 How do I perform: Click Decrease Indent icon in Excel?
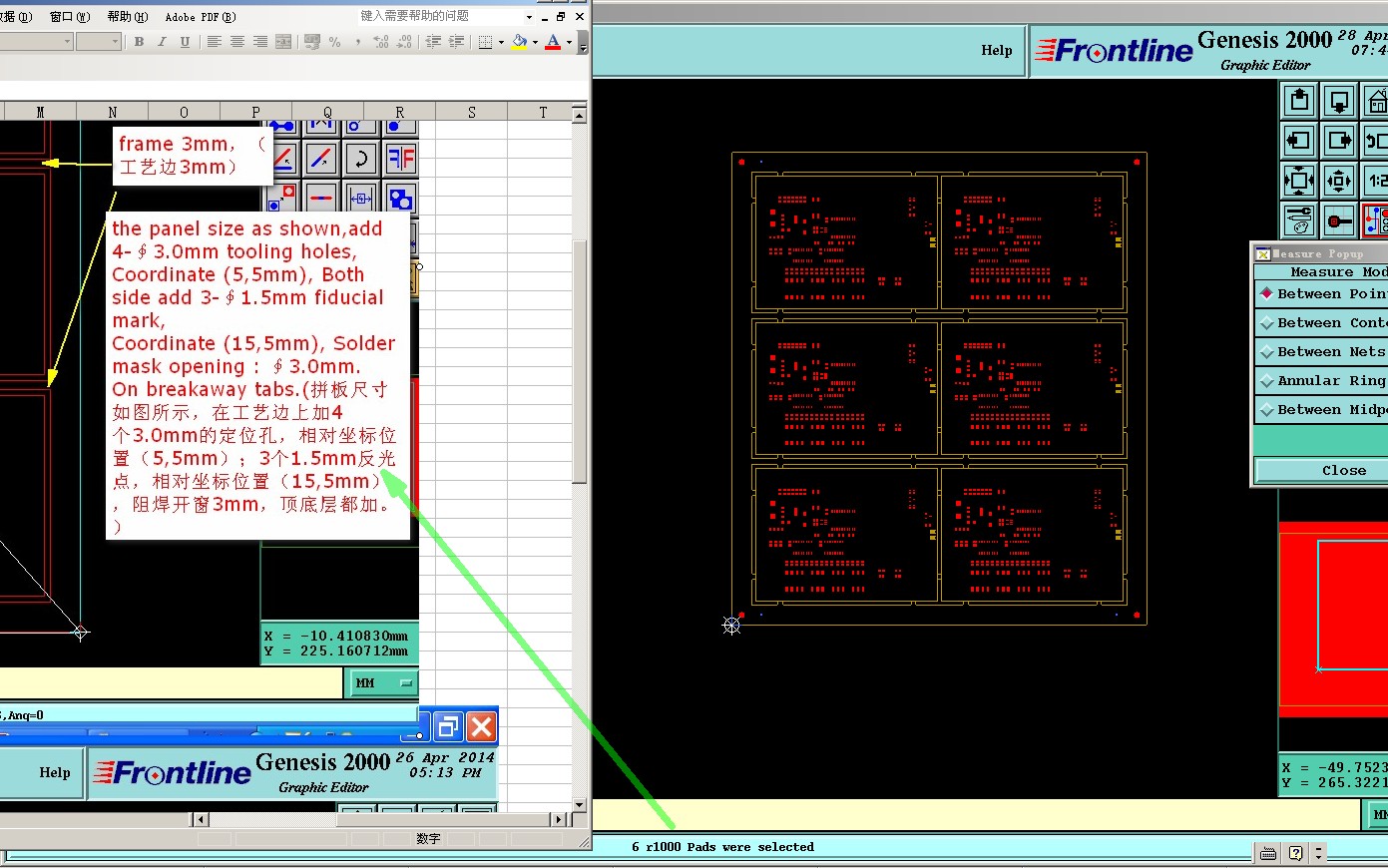[x=433, y=42]
